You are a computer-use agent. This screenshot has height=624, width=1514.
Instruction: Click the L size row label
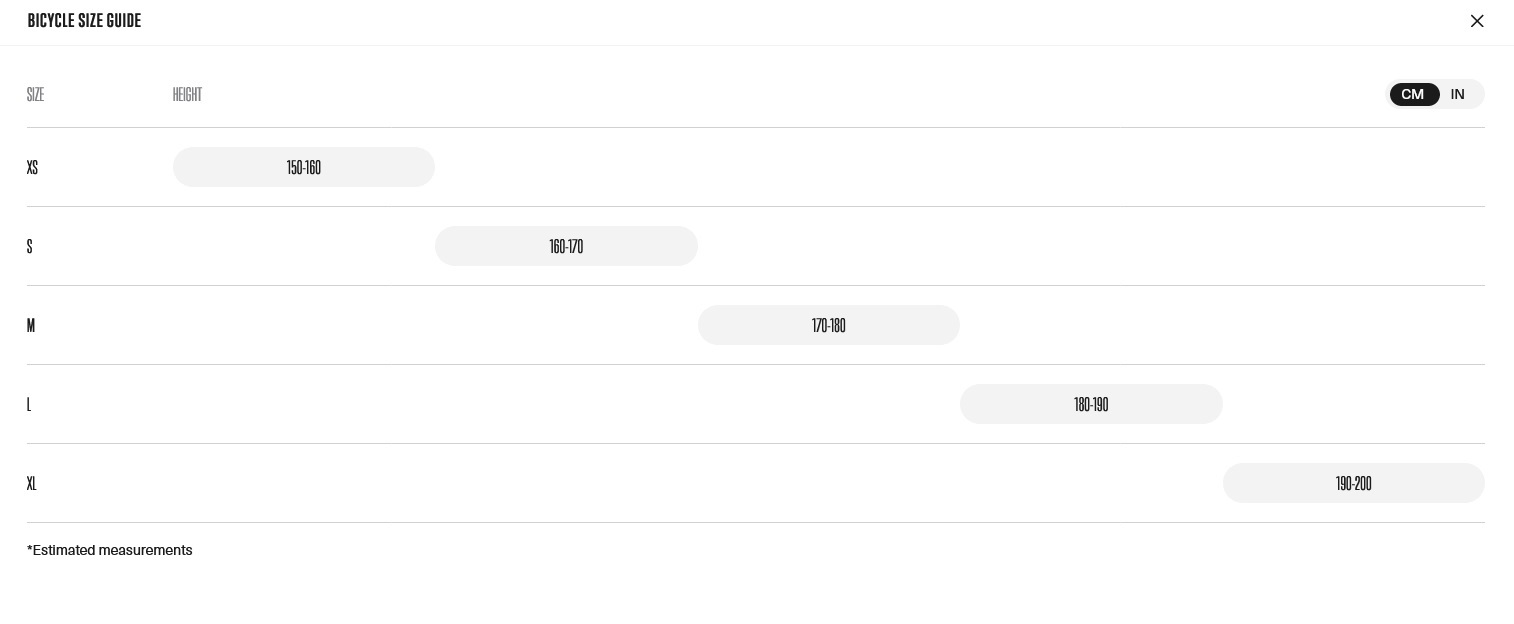(29, 405)
